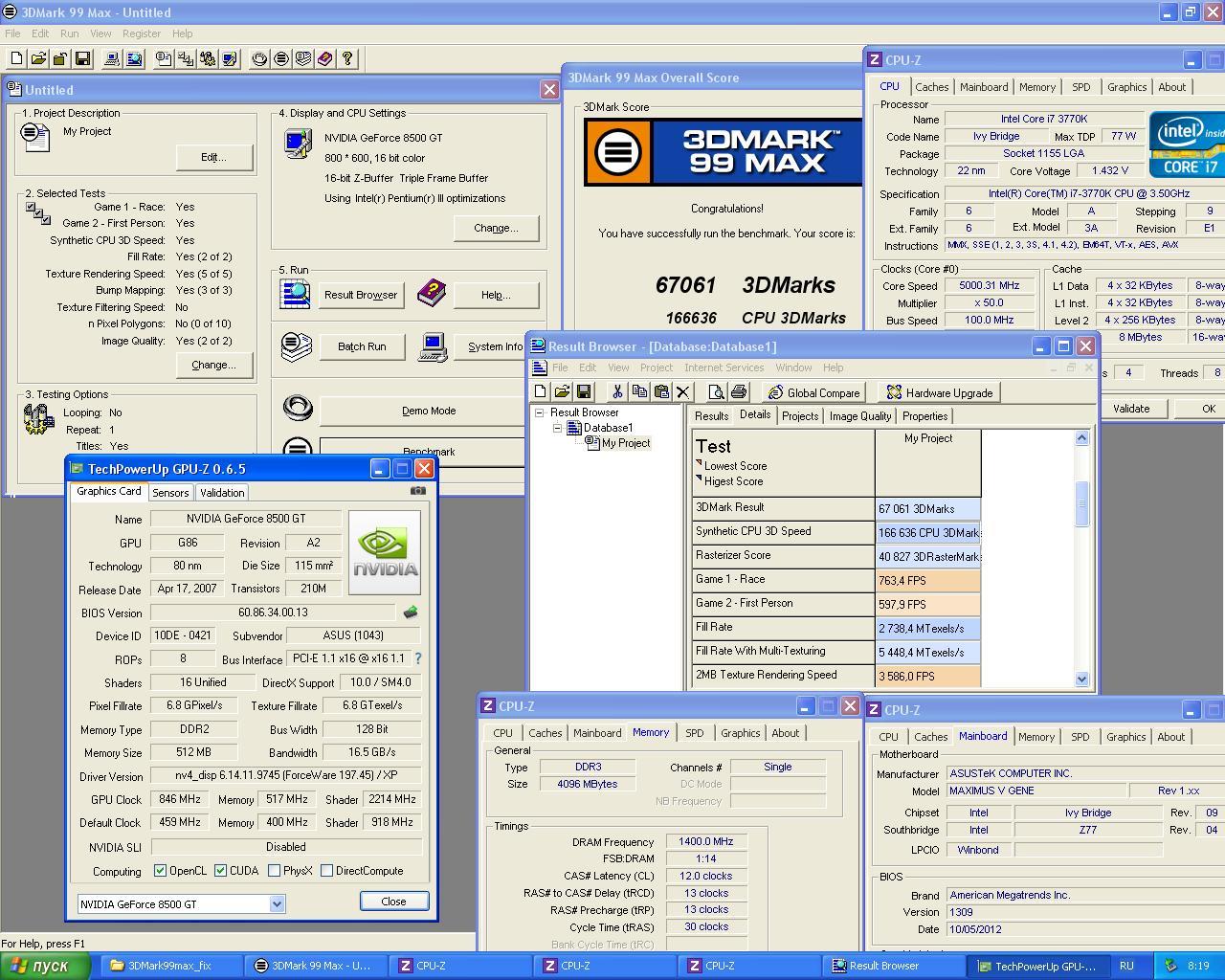Click Demo Mode button

click(x=428, y=411)
